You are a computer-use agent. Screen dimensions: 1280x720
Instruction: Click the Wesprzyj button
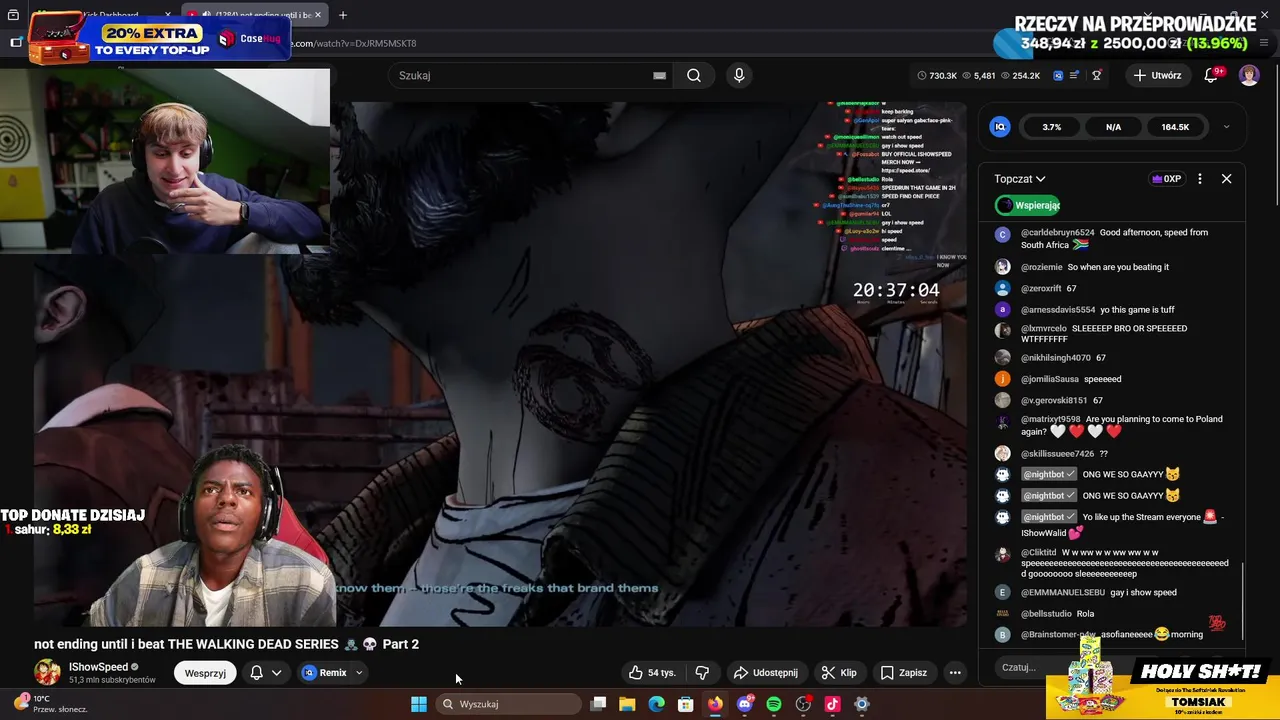(205, 673)
